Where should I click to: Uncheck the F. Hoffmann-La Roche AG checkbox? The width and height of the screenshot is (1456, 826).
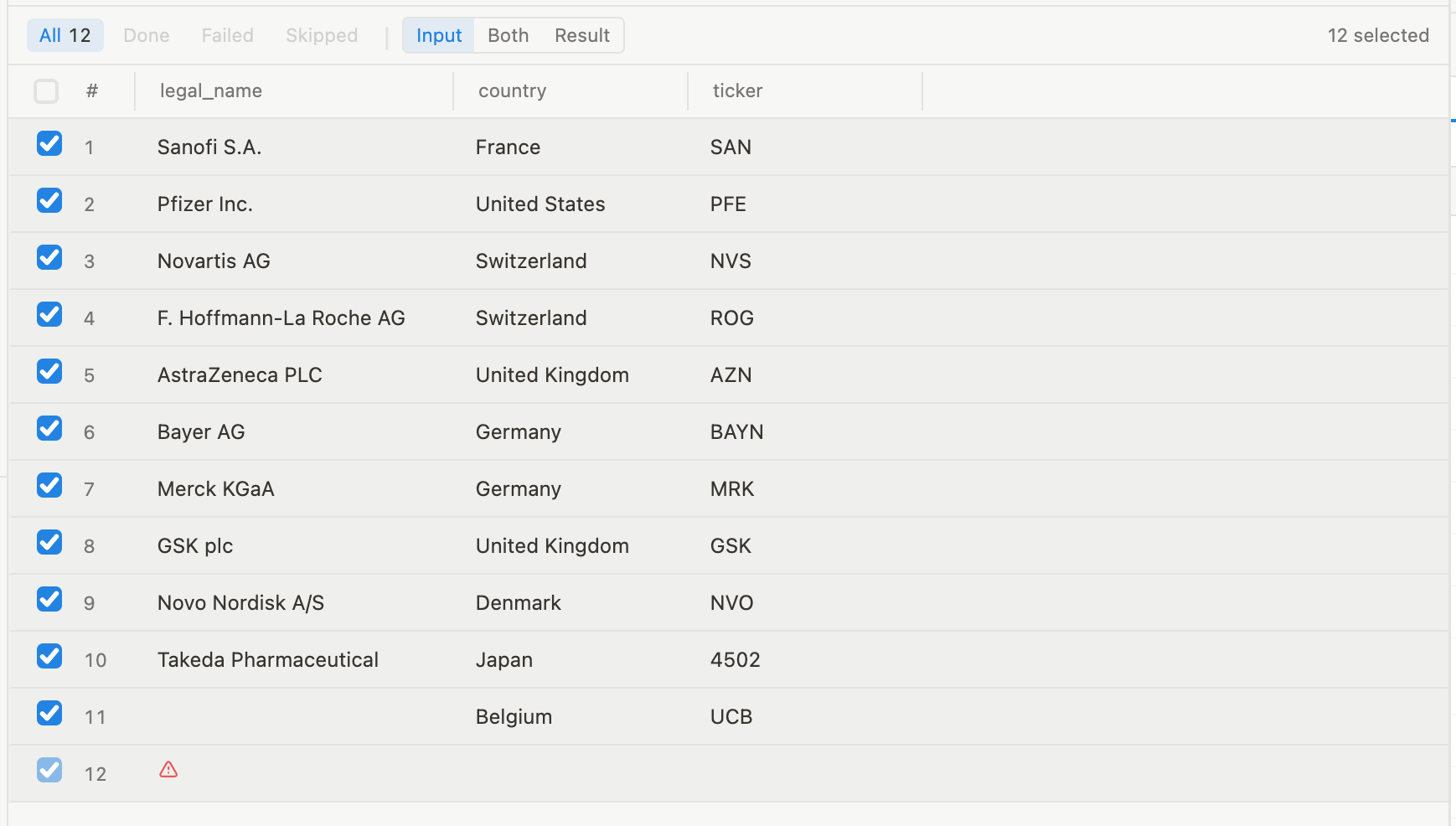(x=49, y=314)
